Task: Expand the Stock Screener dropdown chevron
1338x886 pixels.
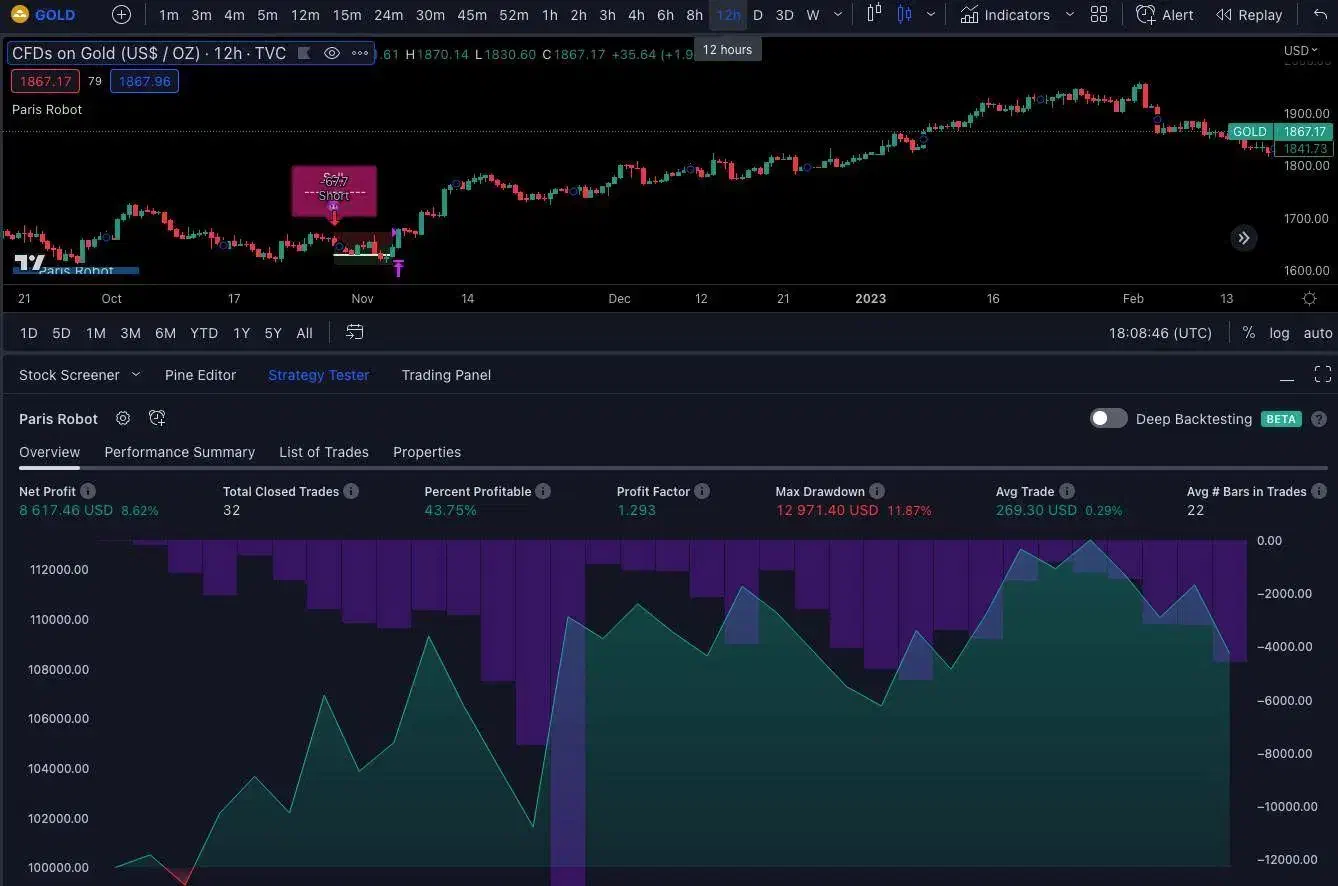Action: [137, 375]
